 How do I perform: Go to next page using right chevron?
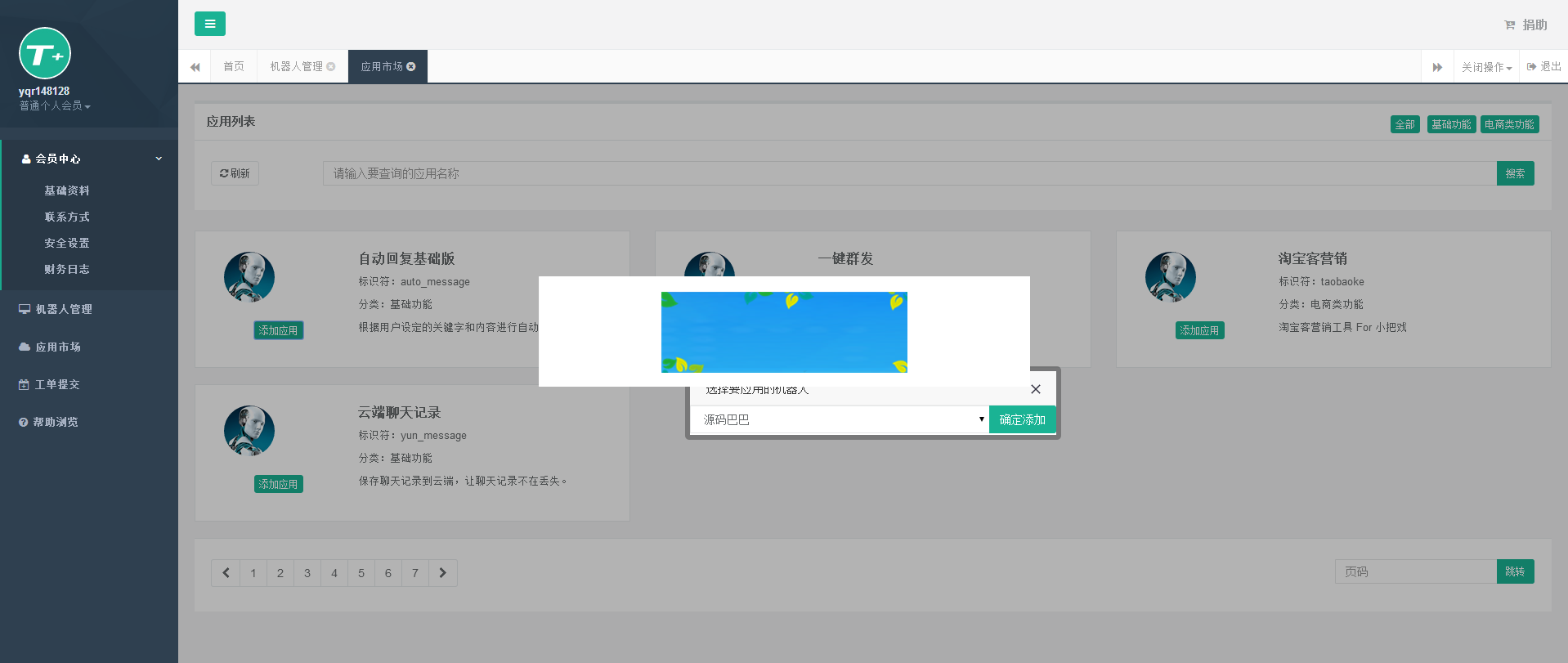click(442, 573)
